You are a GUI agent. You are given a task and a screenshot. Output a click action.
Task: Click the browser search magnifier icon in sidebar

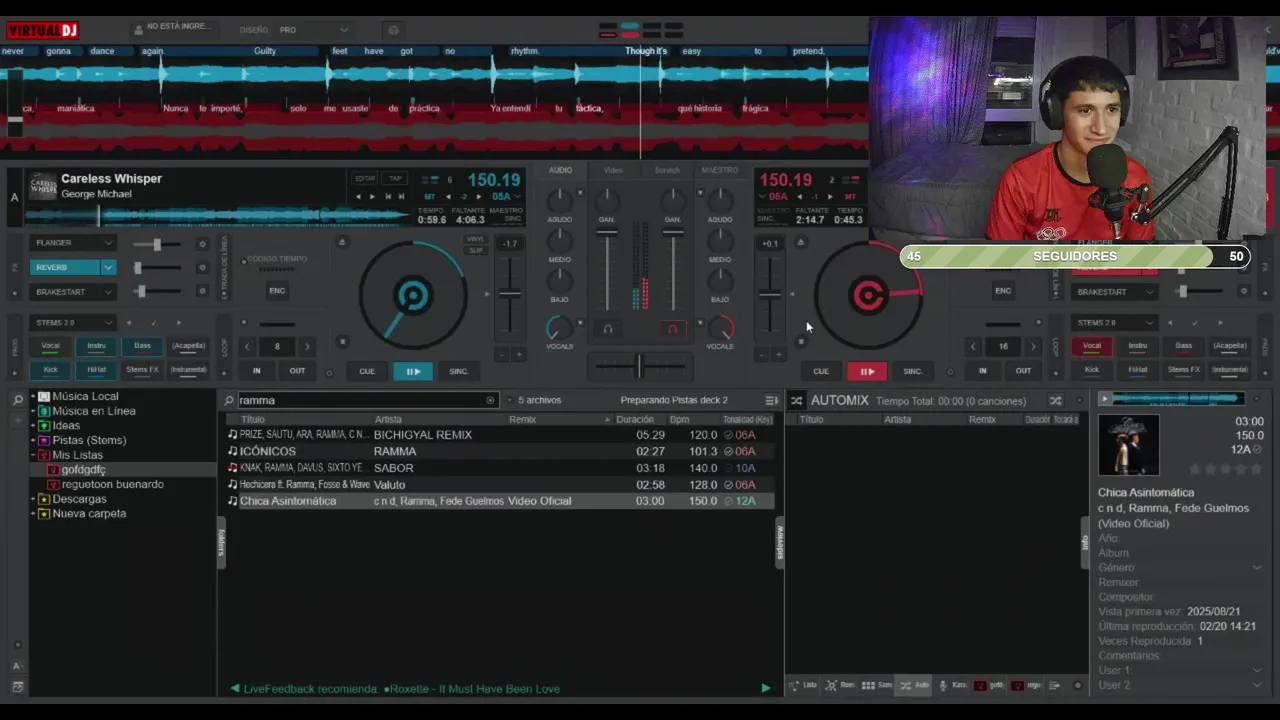click(x=18, y=399)
